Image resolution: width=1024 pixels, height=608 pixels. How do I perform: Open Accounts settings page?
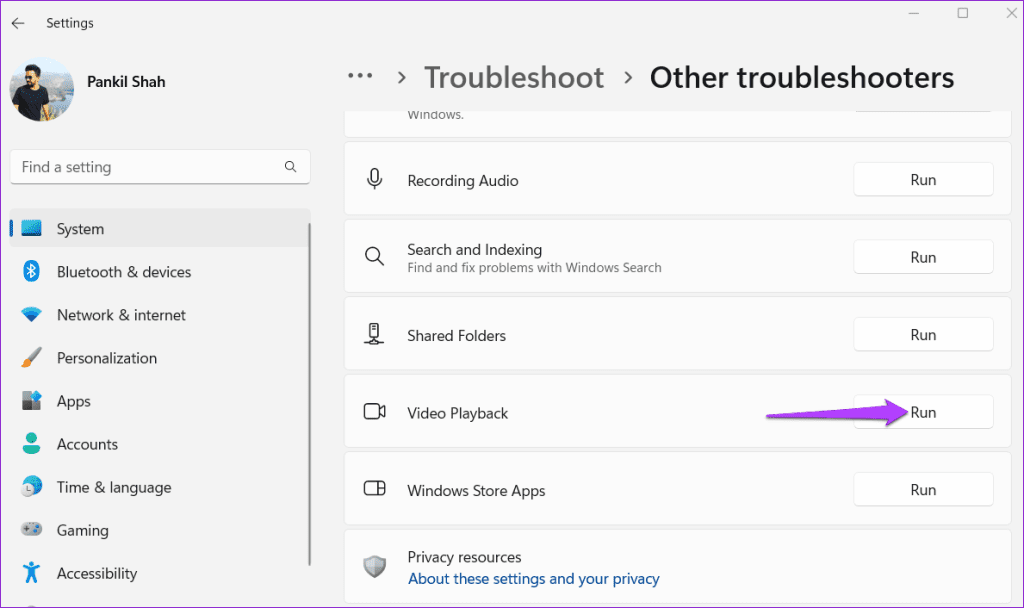87,444
